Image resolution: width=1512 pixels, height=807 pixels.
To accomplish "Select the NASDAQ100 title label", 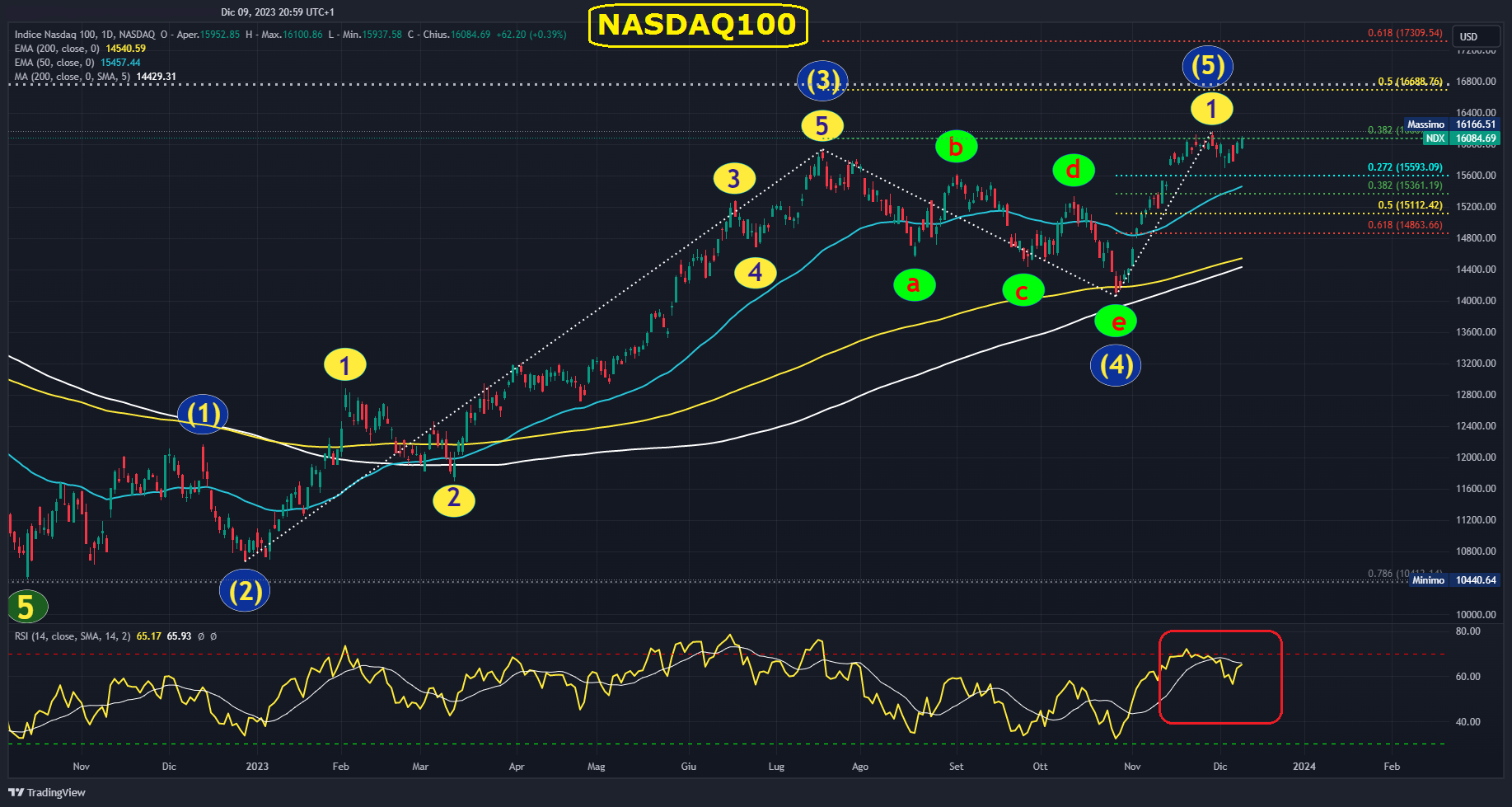I will click(x=698, y=25).
